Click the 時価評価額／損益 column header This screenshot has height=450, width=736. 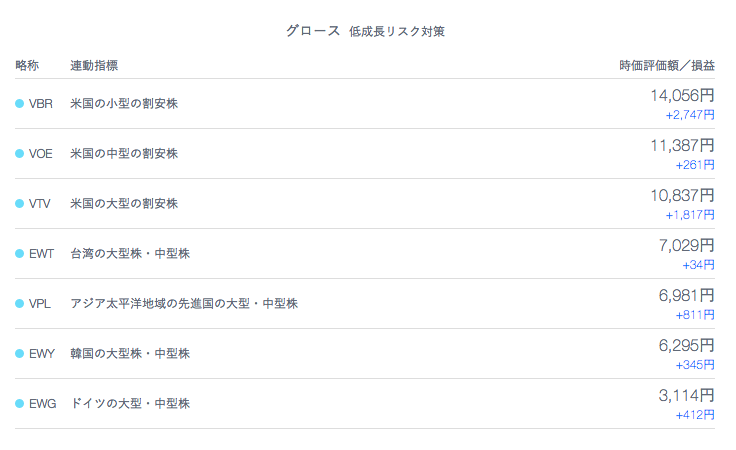pyautogui.click(x=667, y=65)
